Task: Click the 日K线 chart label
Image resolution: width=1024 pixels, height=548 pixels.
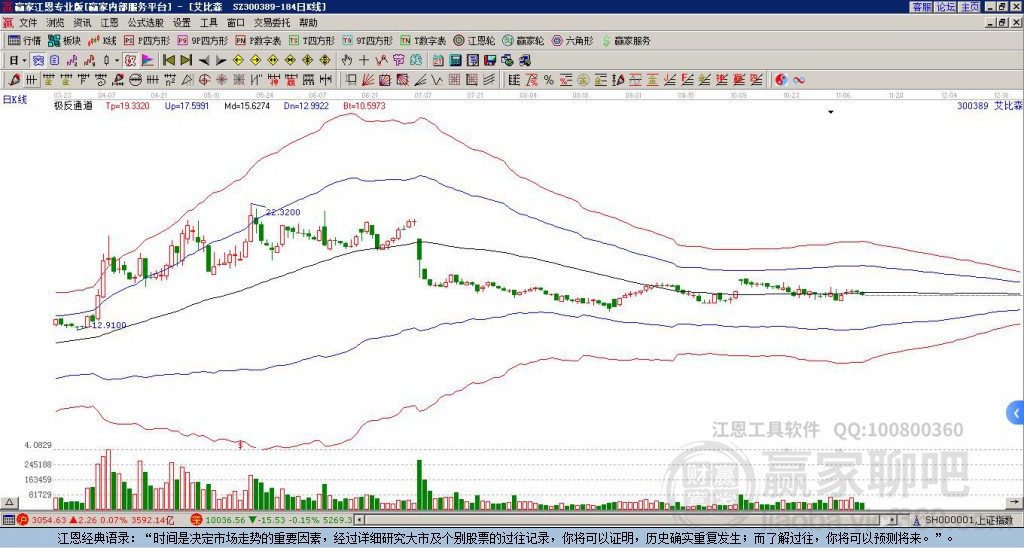Action: coord(15,100)
